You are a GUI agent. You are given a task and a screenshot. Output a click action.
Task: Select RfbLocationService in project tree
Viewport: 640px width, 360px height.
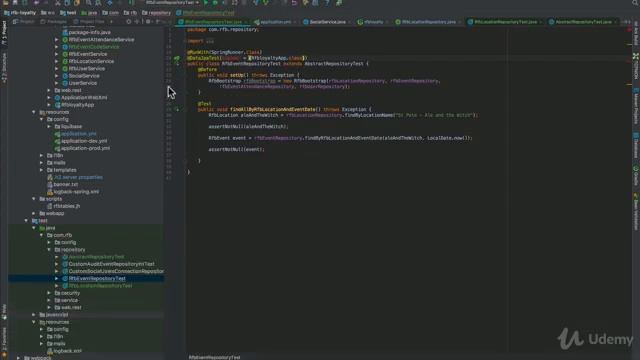click(91, 61)
